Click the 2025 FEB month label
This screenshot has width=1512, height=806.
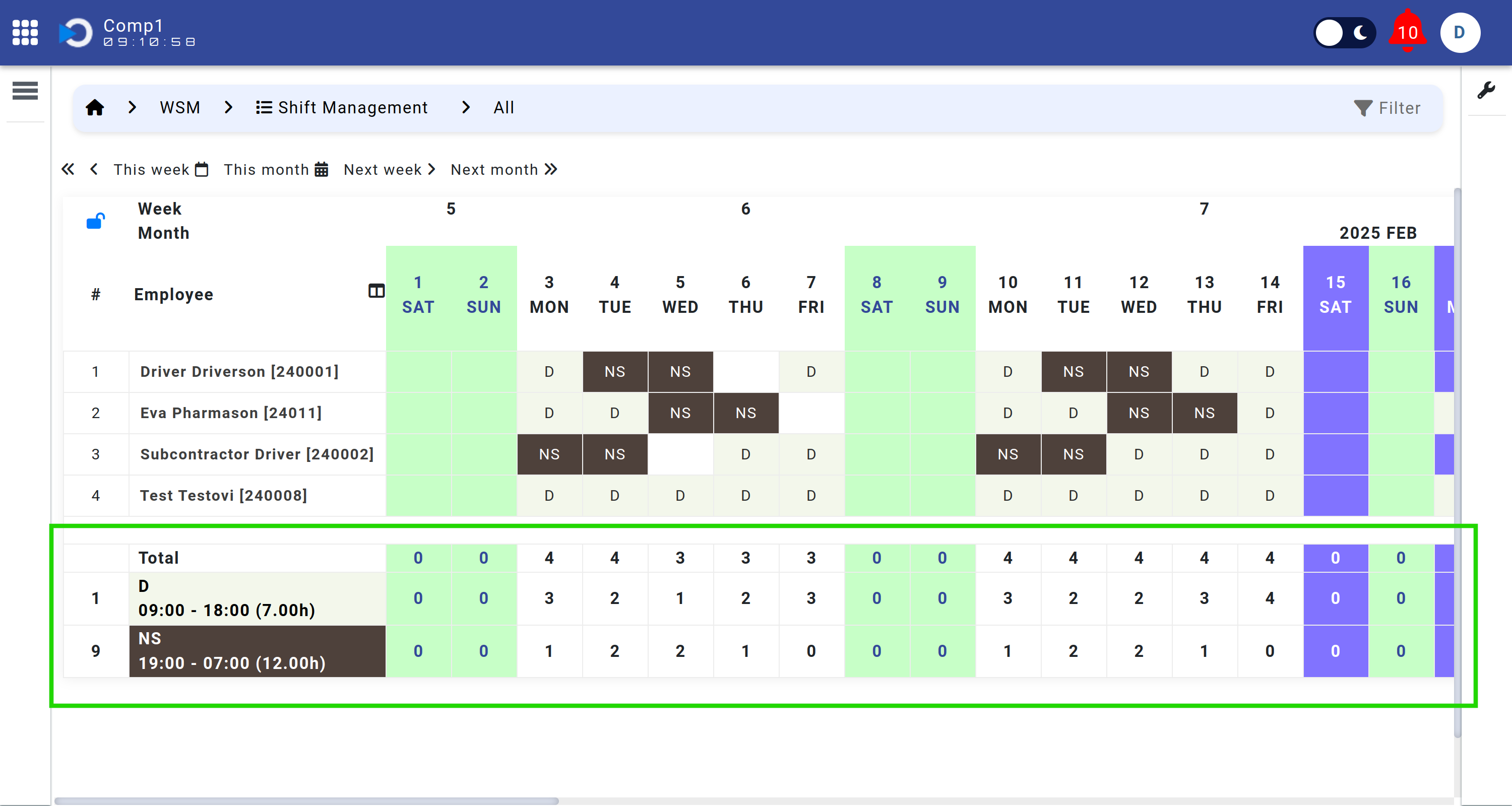[x=1377, y=233]
